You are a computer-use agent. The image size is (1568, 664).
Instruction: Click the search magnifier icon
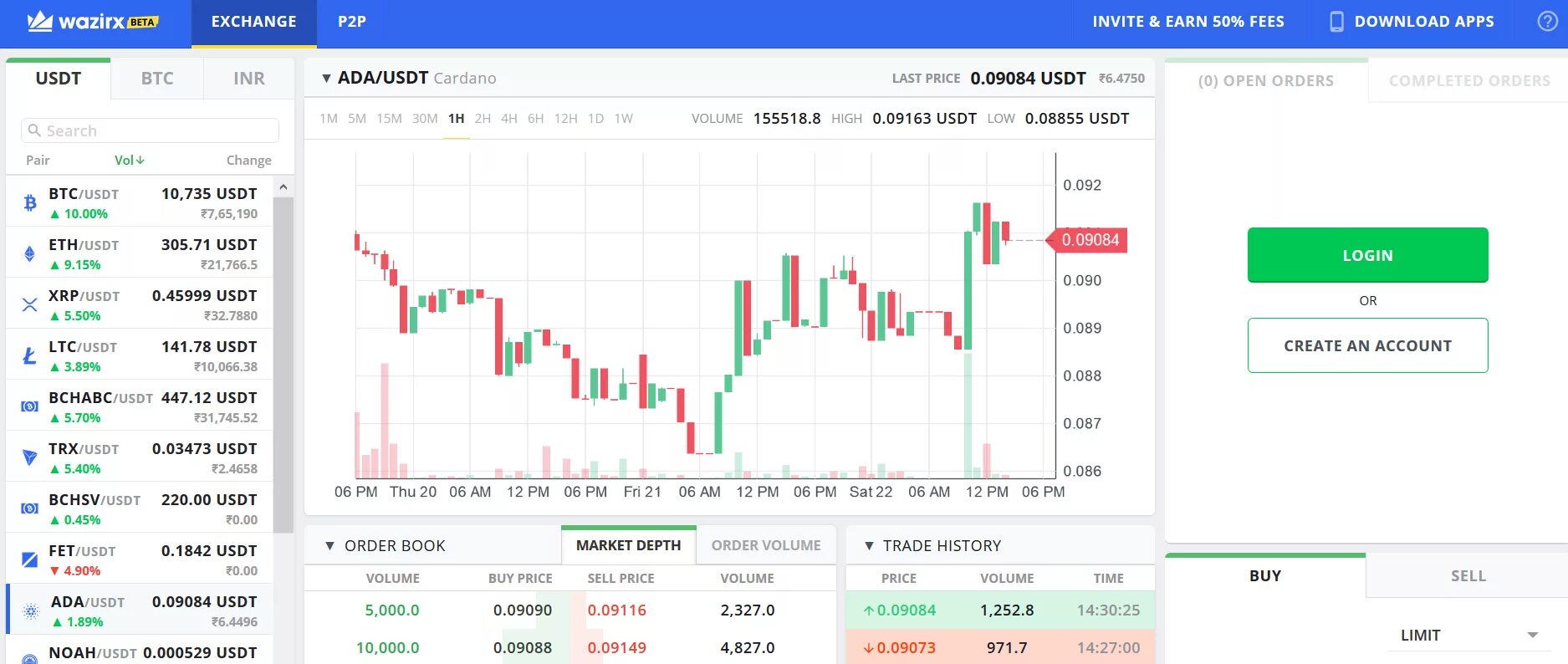coord(34,130)
